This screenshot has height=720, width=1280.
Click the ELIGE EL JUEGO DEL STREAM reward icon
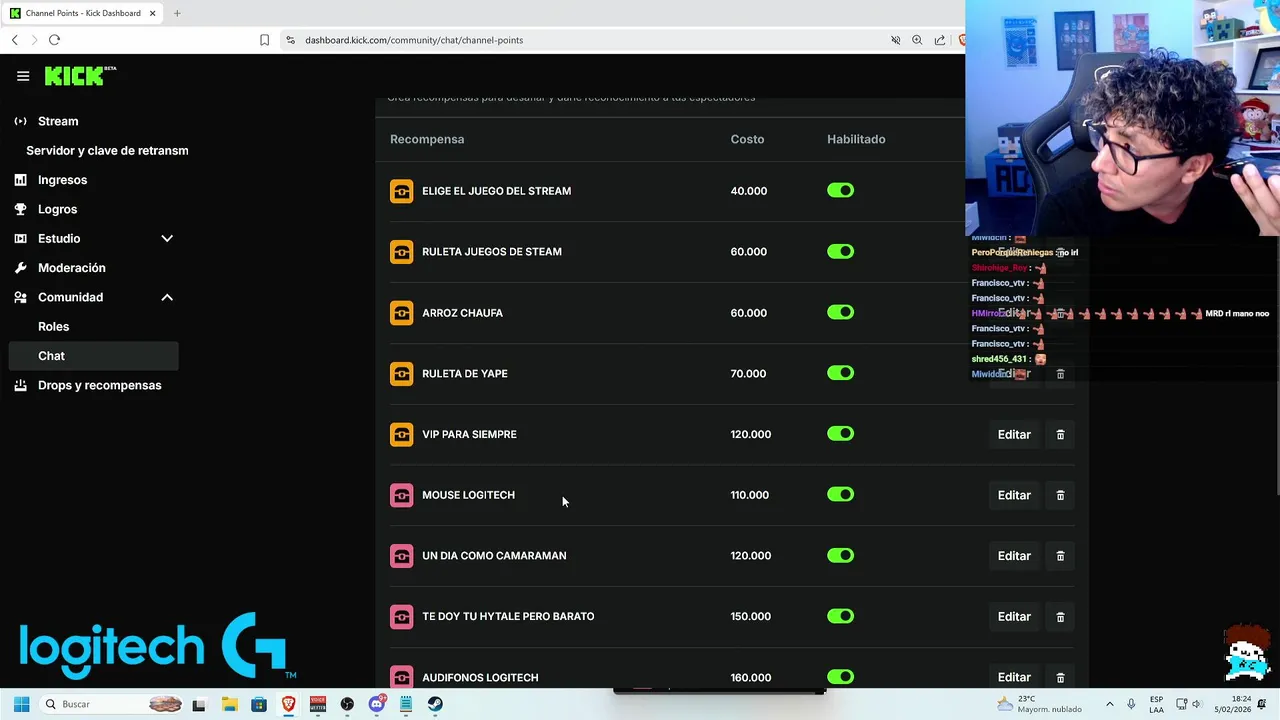coord(401,191)
